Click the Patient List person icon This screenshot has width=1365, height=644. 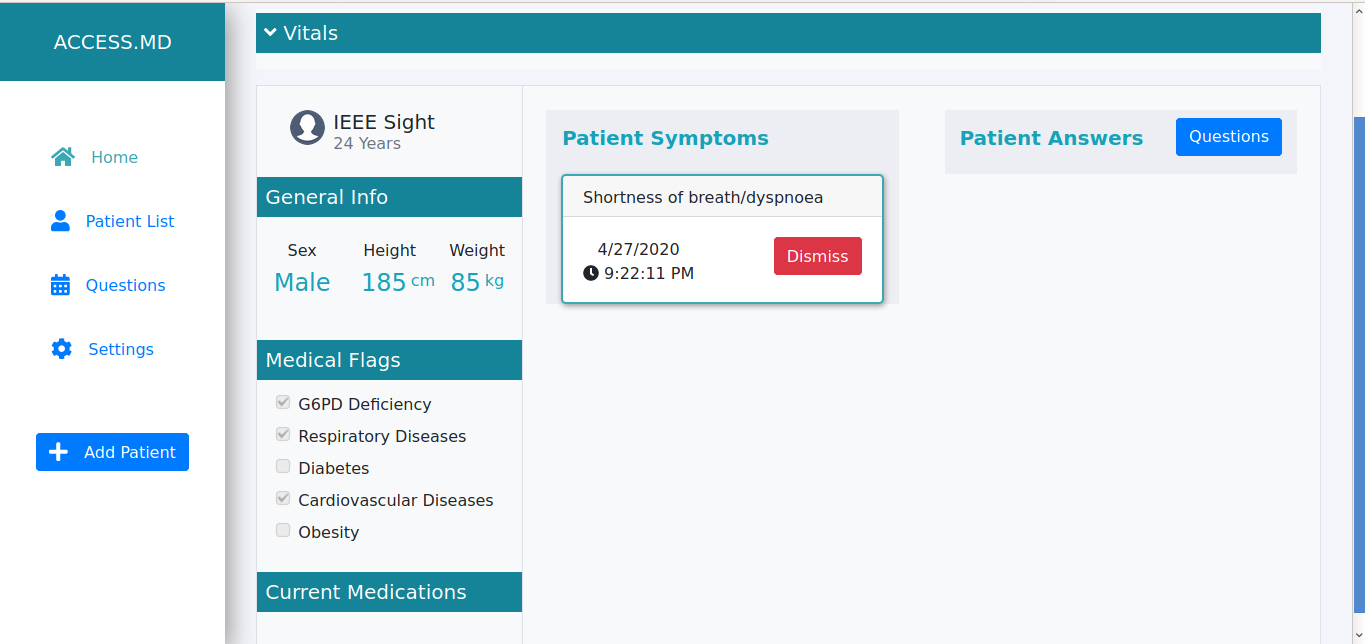60,221
